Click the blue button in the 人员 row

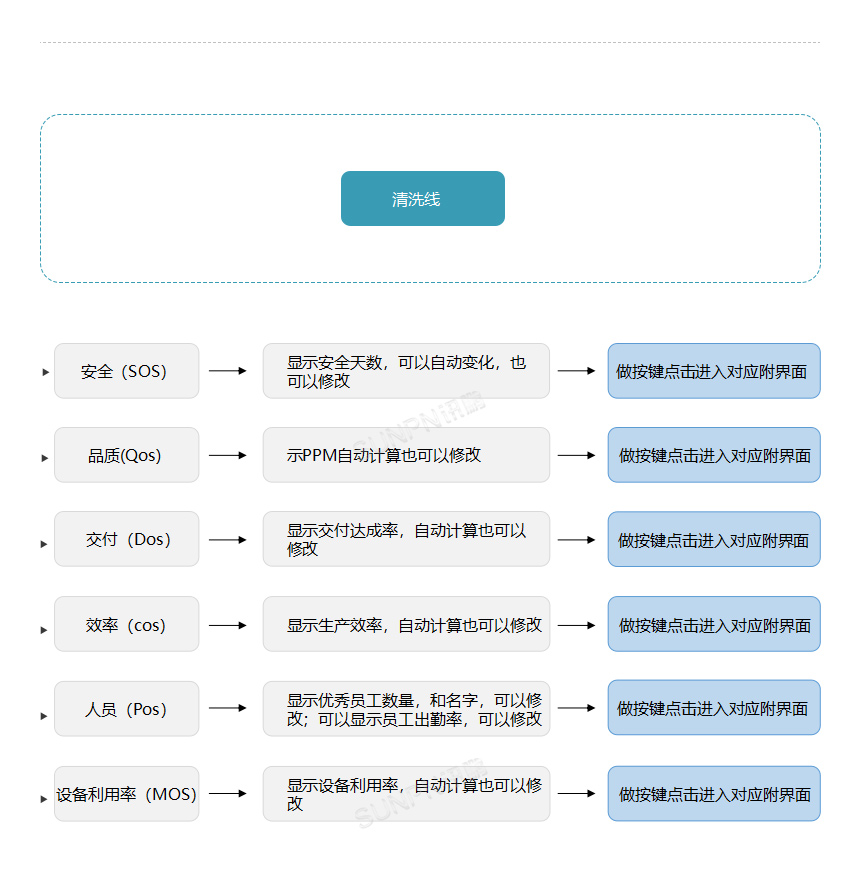[713, 707]
